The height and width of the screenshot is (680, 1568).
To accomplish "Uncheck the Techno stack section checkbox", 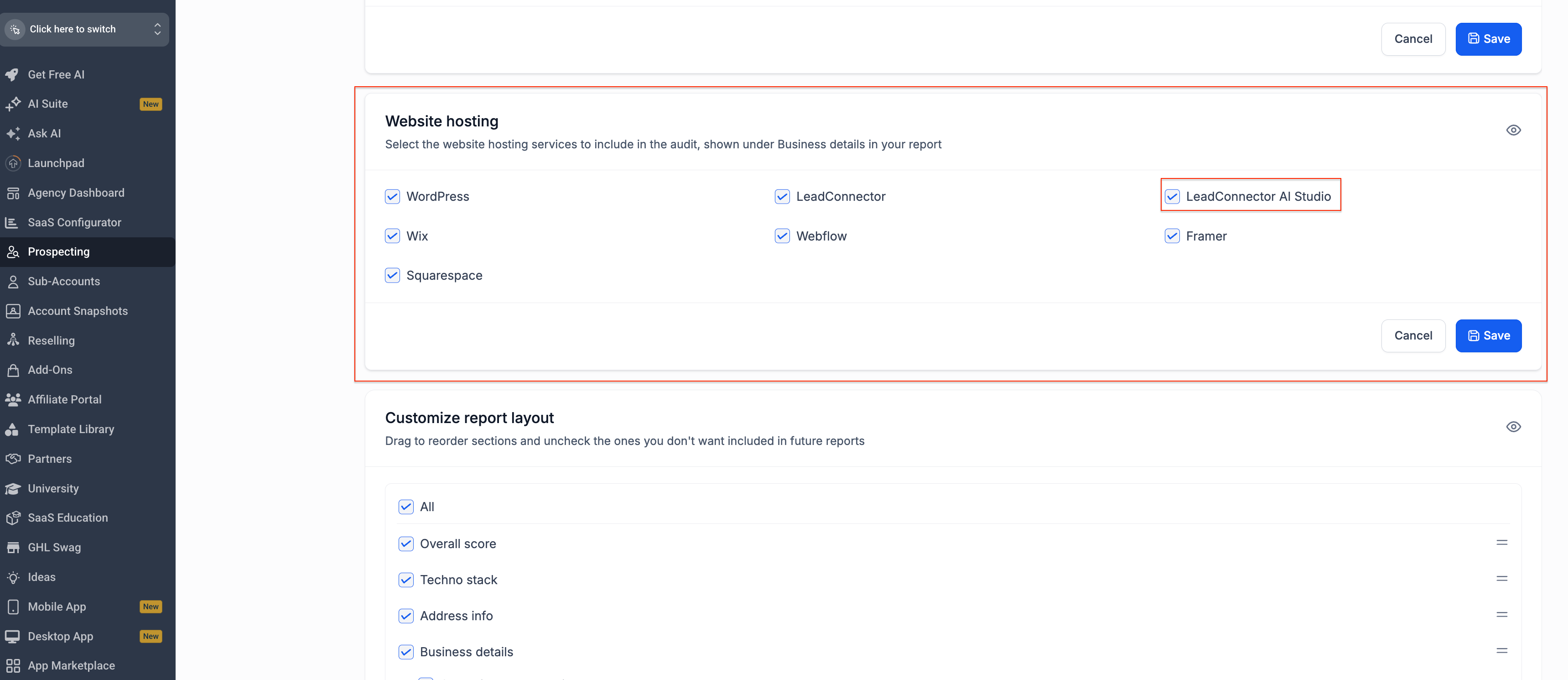I will (406, 580).
